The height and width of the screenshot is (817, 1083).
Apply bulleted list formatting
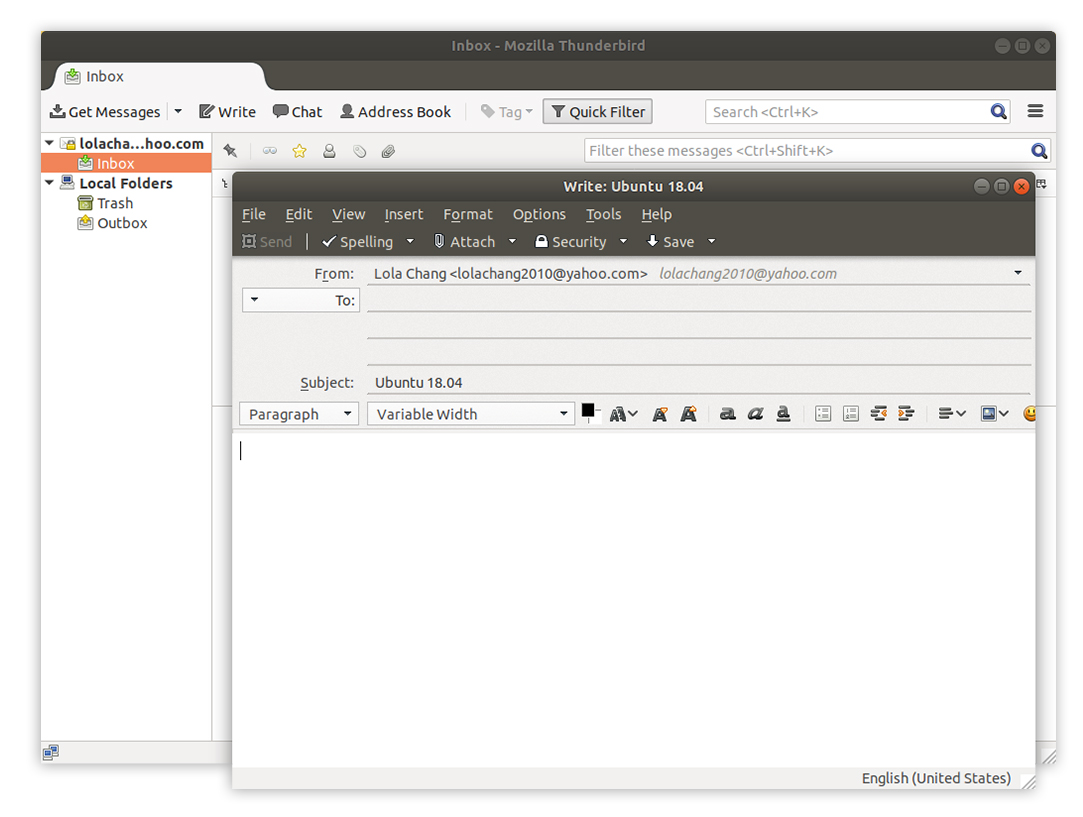click(823, 414)
